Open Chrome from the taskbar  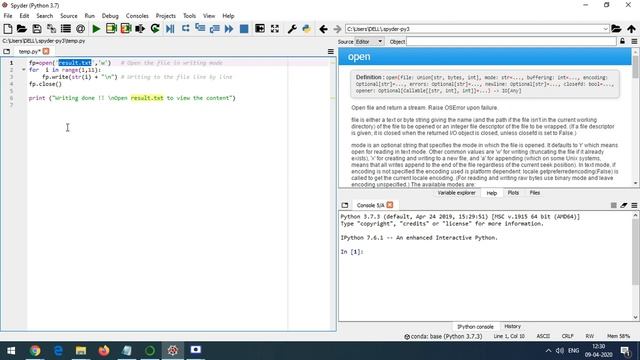coord(35,350)
